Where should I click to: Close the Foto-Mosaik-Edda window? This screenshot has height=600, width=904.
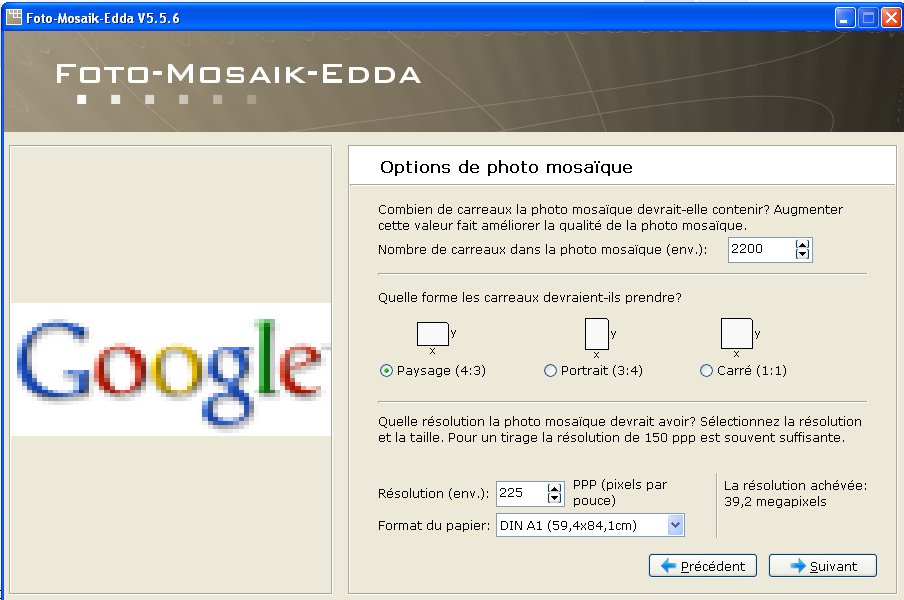pos(891,18)
